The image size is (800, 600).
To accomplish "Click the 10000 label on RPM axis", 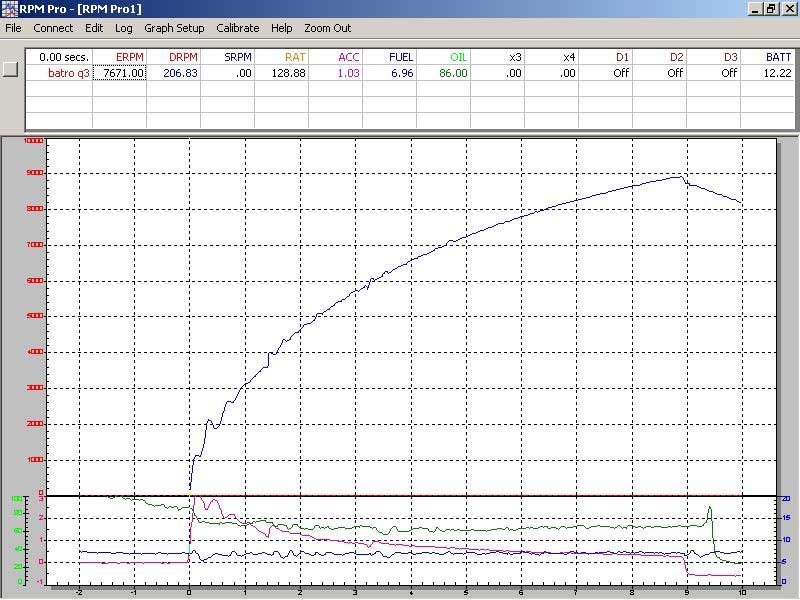I will pos(34,141).
